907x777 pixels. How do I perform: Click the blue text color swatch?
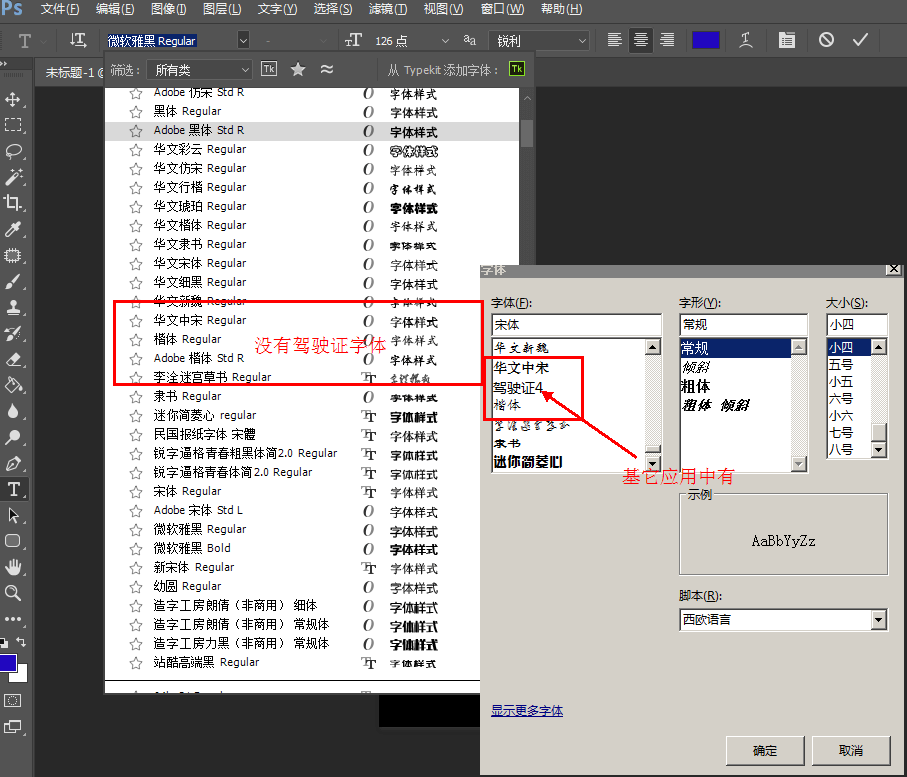point(706,40)
